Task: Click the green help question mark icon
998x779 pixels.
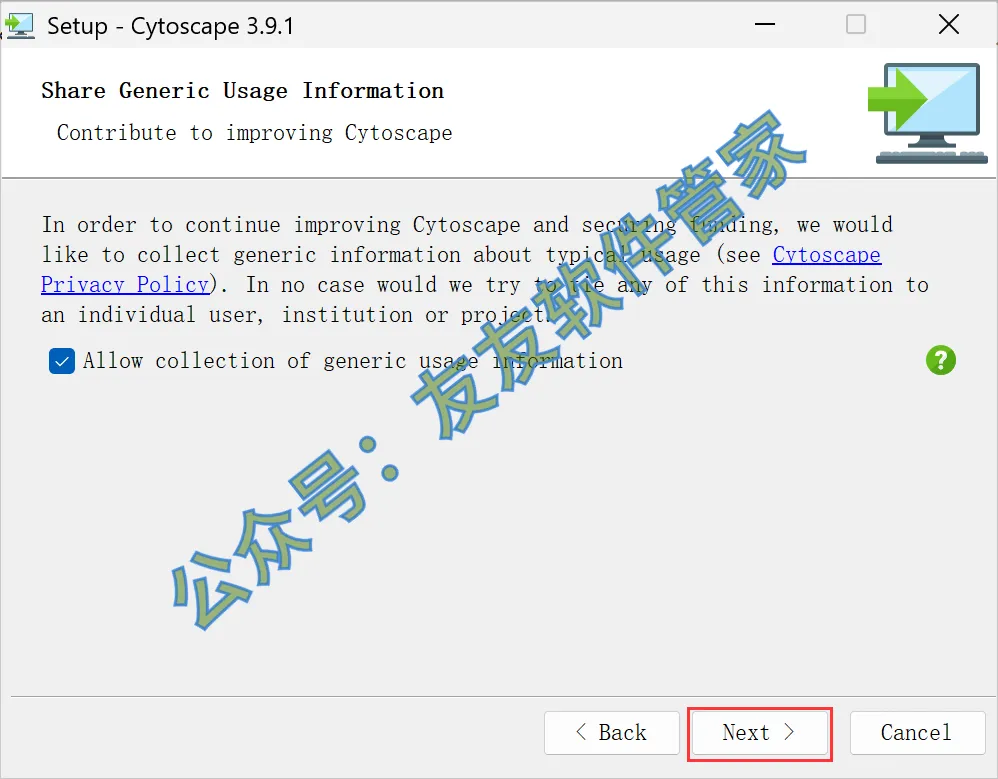Action: 941,360
